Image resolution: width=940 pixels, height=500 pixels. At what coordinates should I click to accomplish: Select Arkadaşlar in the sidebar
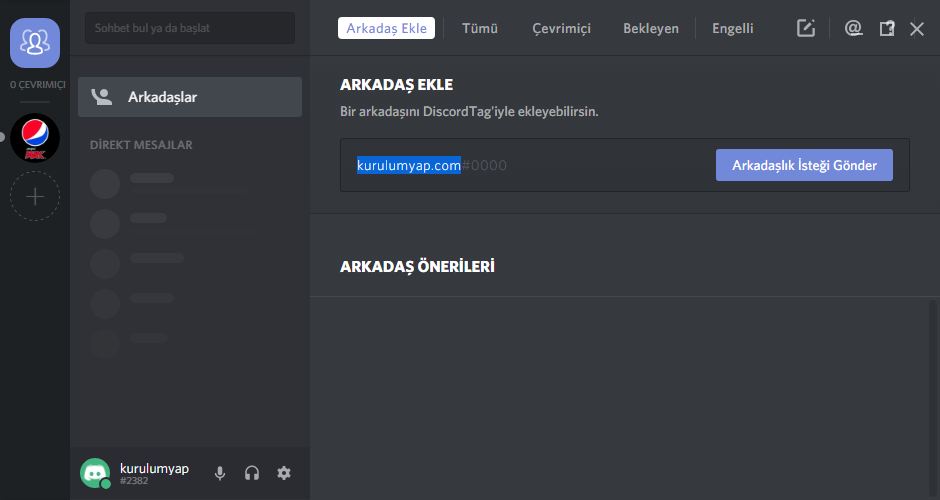pyautogui.click(x=189, y=97)
